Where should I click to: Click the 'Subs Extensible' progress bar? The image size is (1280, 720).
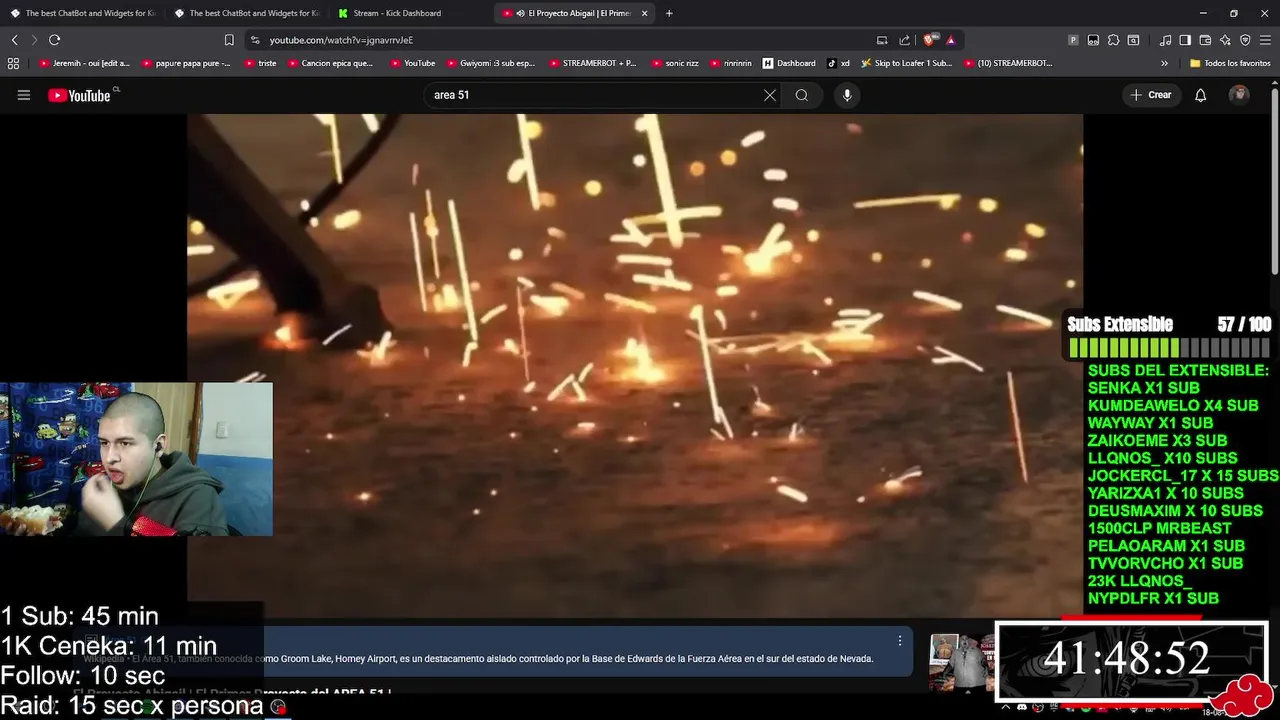click(1169, 348)
